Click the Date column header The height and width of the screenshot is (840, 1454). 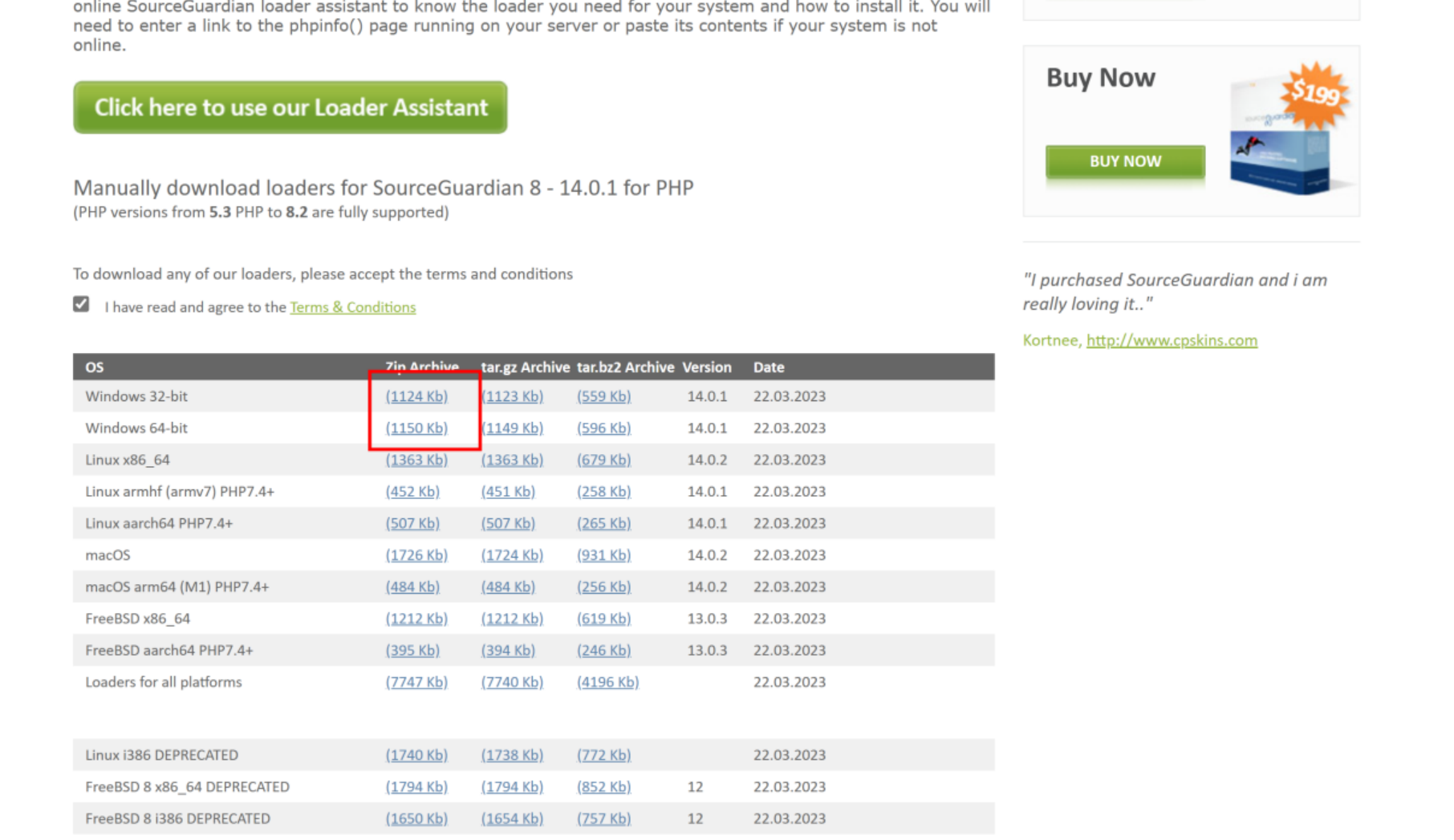click(769, 367)
